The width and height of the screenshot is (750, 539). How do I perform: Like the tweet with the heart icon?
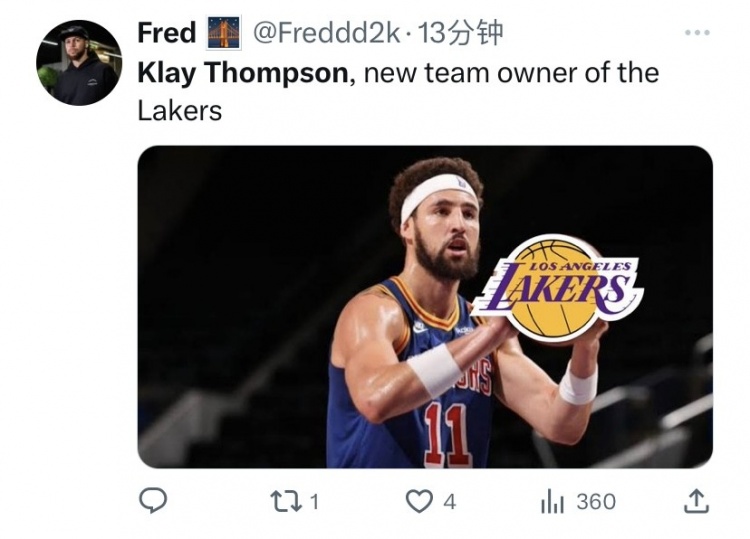point(421,501)
